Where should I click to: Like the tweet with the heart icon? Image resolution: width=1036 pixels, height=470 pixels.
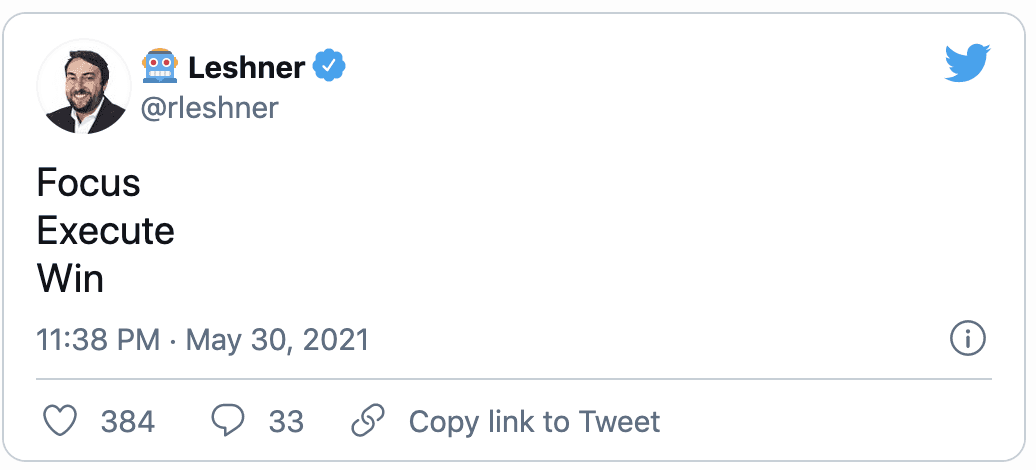click(x=60, y=421)
